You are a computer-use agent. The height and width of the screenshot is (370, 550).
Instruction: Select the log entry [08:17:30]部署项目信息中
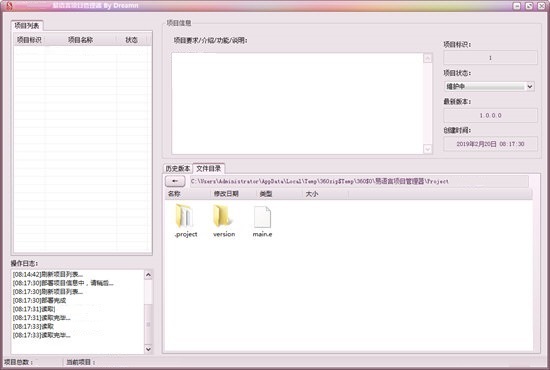[x=63, y=283]
